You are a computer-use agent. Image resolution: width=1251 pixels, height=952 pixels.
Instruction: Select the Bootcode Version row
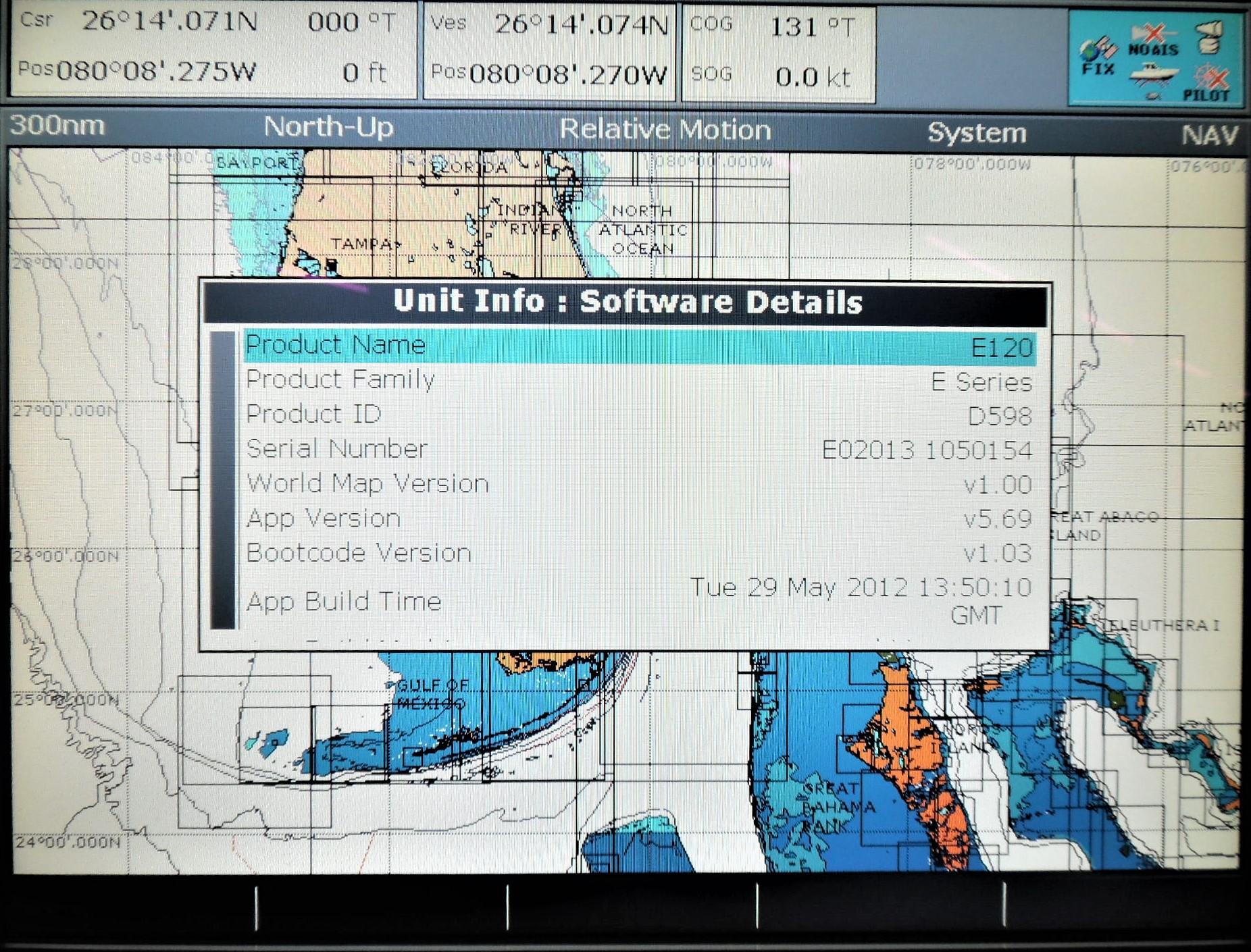point(639,553)
